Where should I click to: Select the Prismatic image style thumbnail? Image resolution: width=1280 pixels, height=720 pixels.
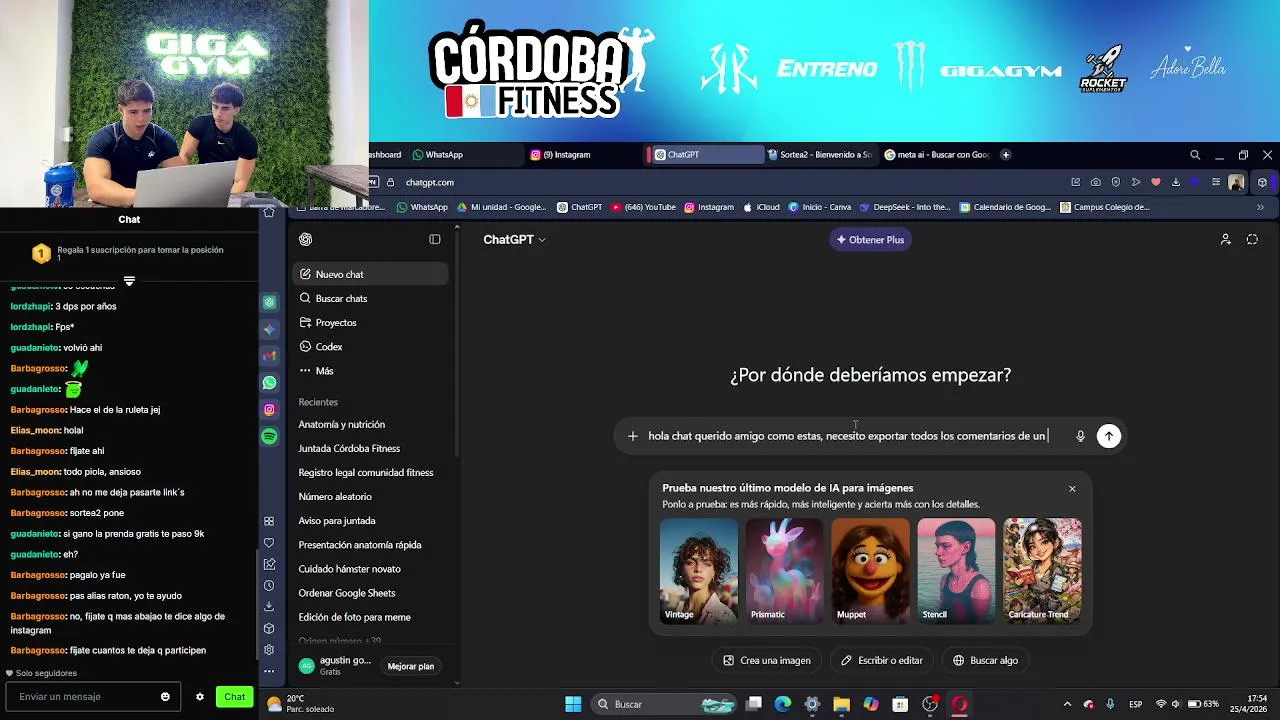pos(785,570)
